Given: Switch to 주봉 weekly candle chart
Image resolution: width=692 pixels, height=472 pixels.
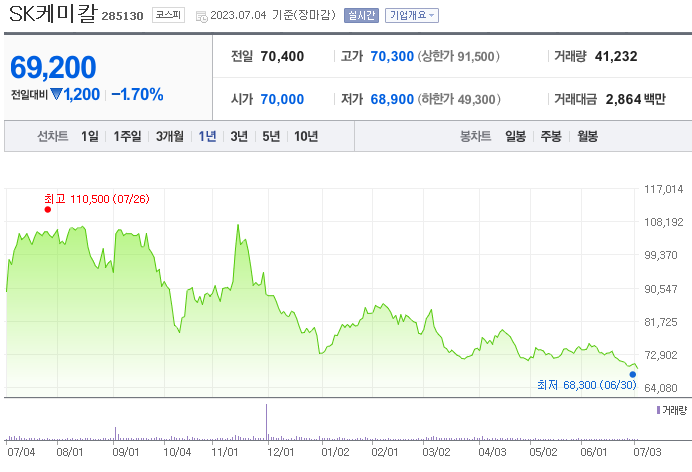Looking at the screenshot, I should pyautogui.click(x=551, y=136).
